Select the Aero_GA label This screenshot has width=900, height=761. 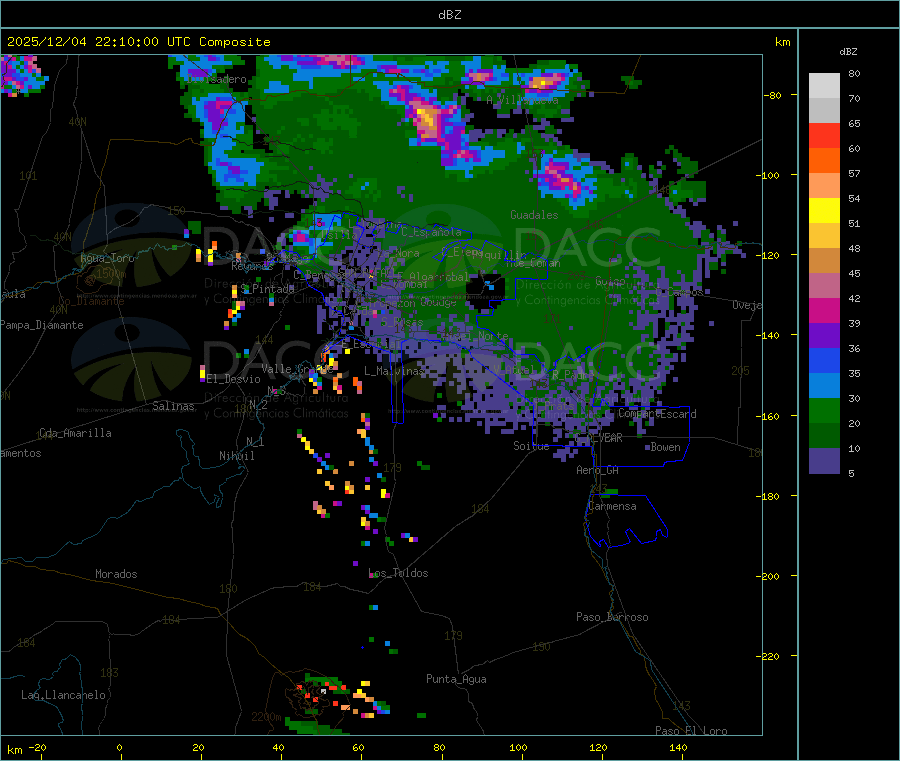point(598,470)
